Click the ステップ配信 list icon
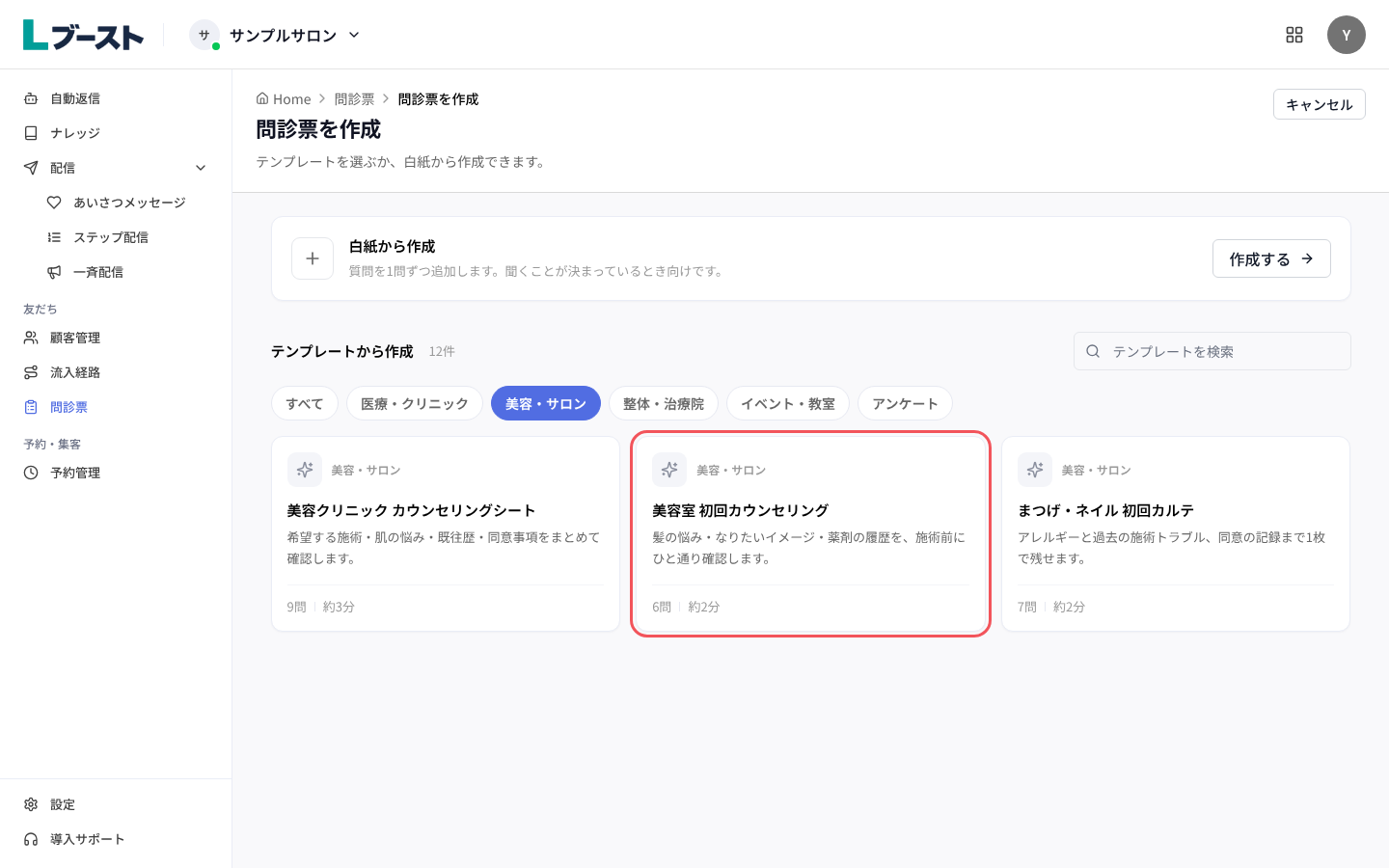 [x=54, y=237]
